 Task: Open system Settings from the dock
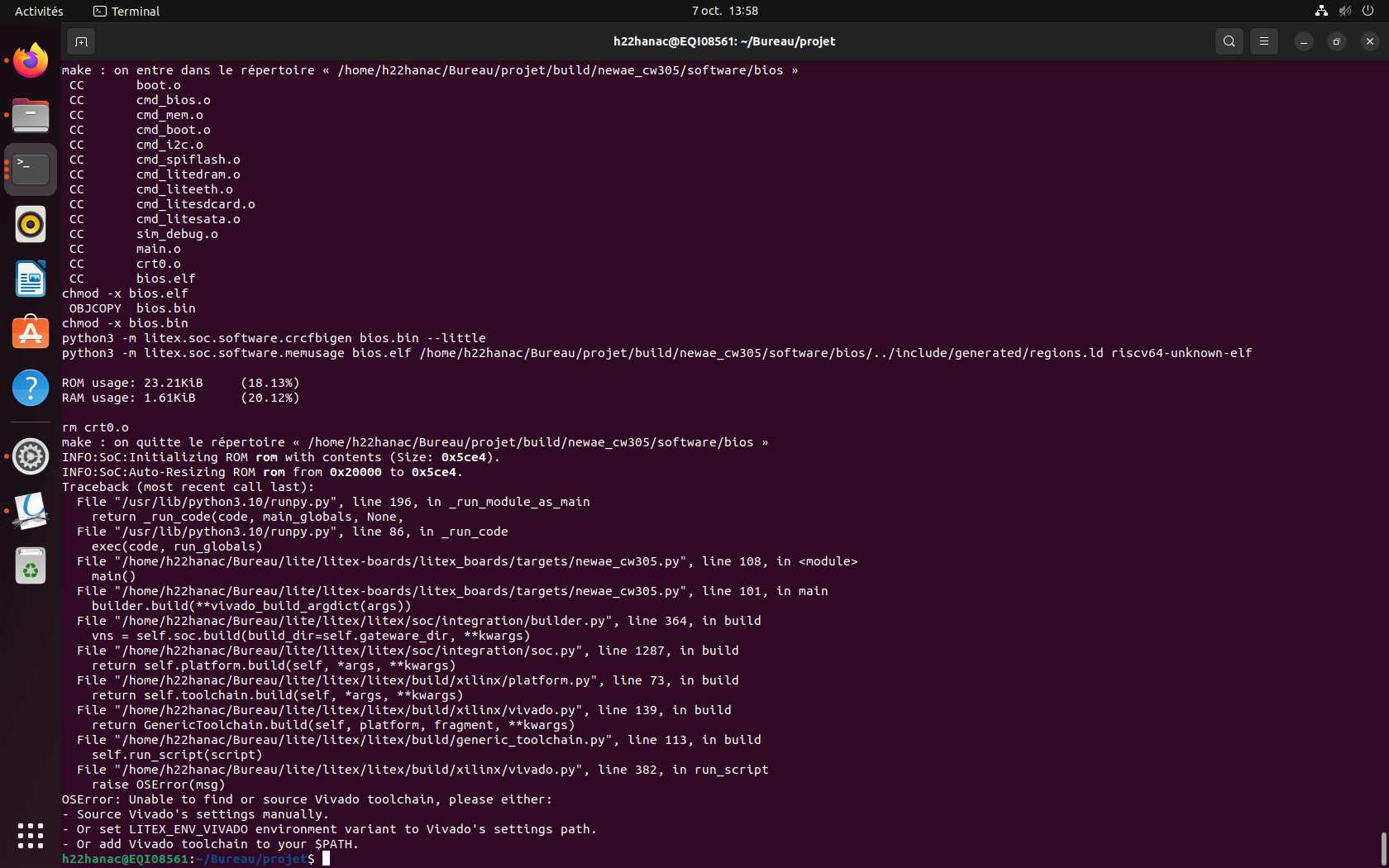click(30, 456)
